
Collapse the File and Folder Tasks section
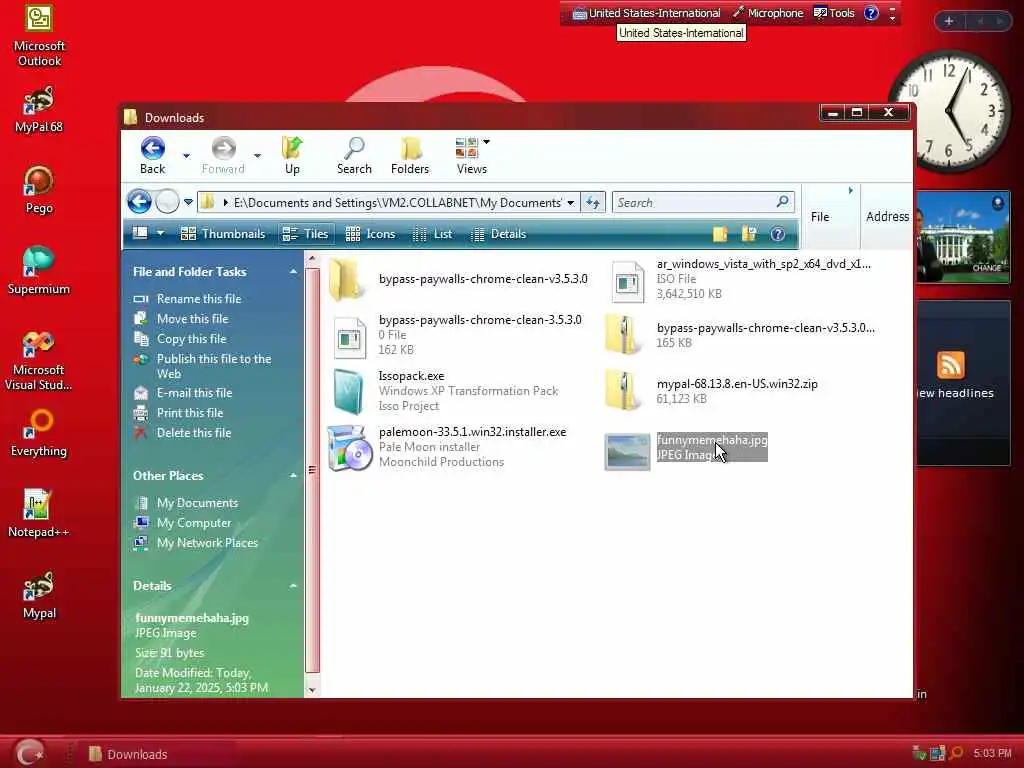(293, 272)
